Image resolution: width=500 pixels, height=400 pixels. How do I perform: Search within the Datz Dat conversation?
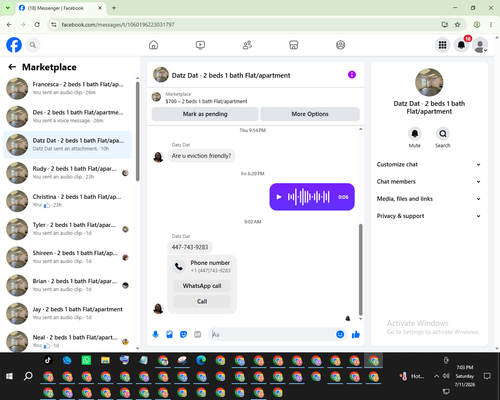point(443,134)
